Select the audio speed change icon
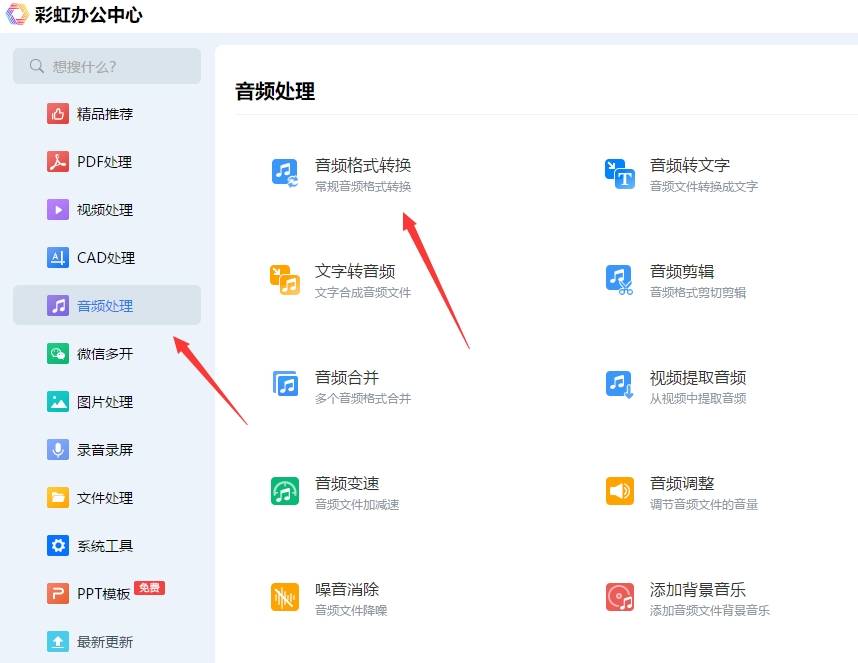 tap(285, 491)
